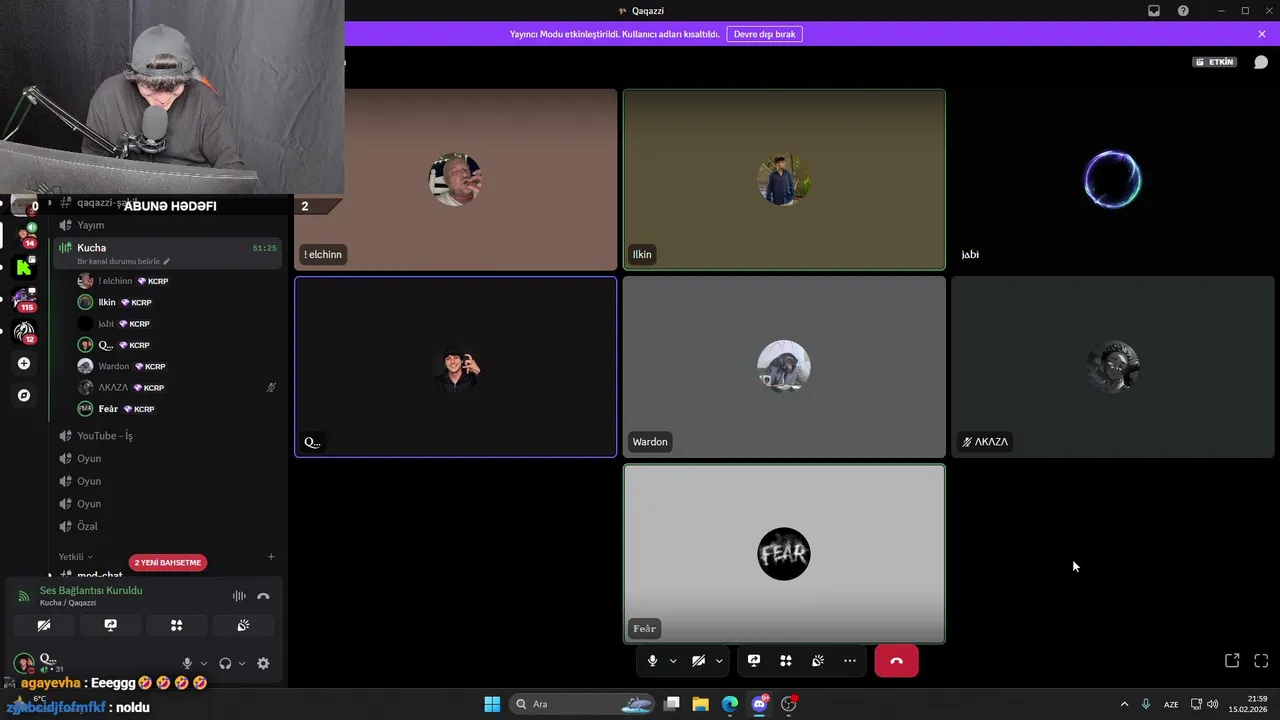
Task: Open Discord inbox icon in title bar
Action: [x=1153, y=11]
